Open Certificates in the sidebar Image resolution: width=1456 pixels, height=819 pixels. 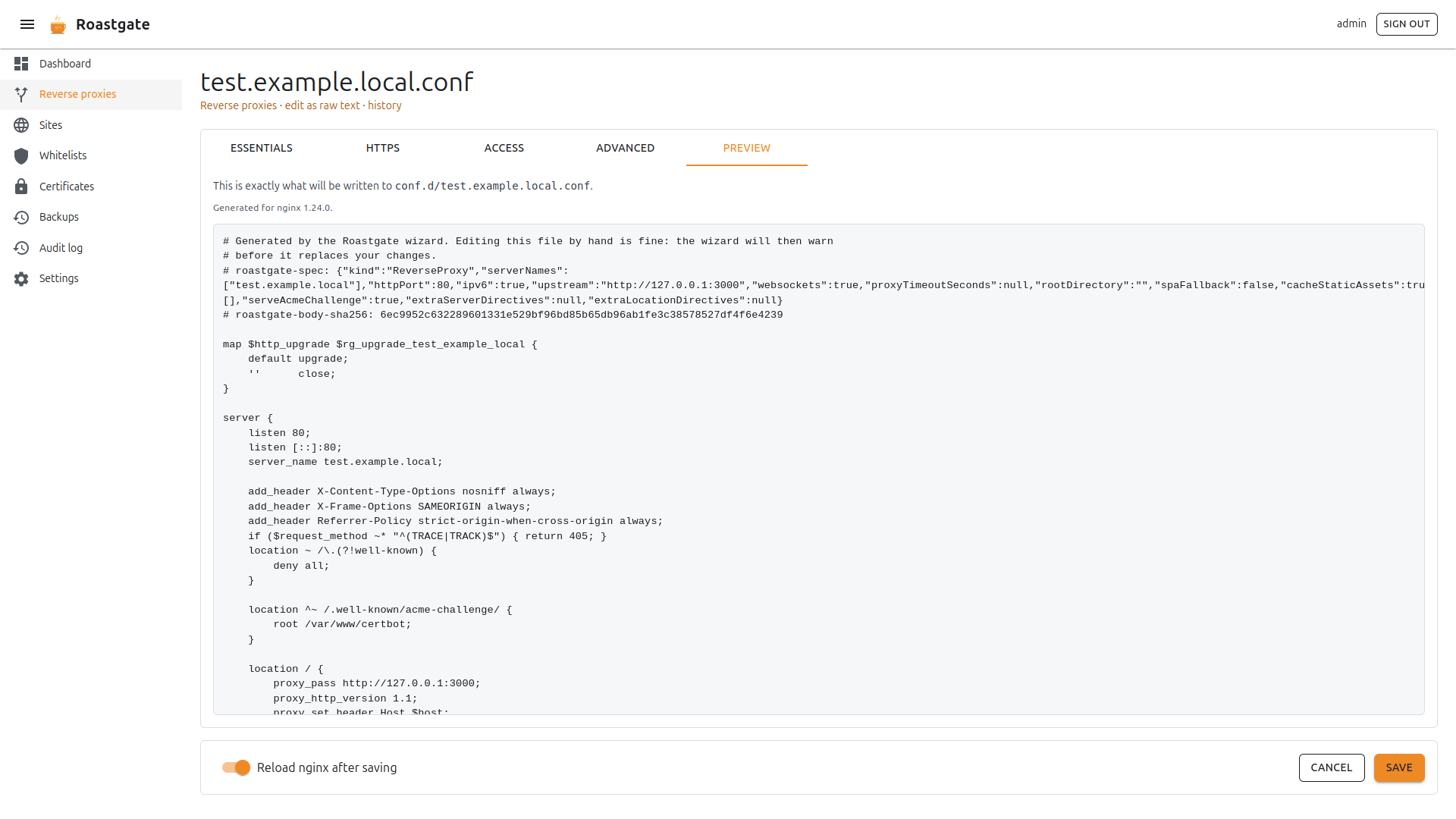(x=91, y=187)
